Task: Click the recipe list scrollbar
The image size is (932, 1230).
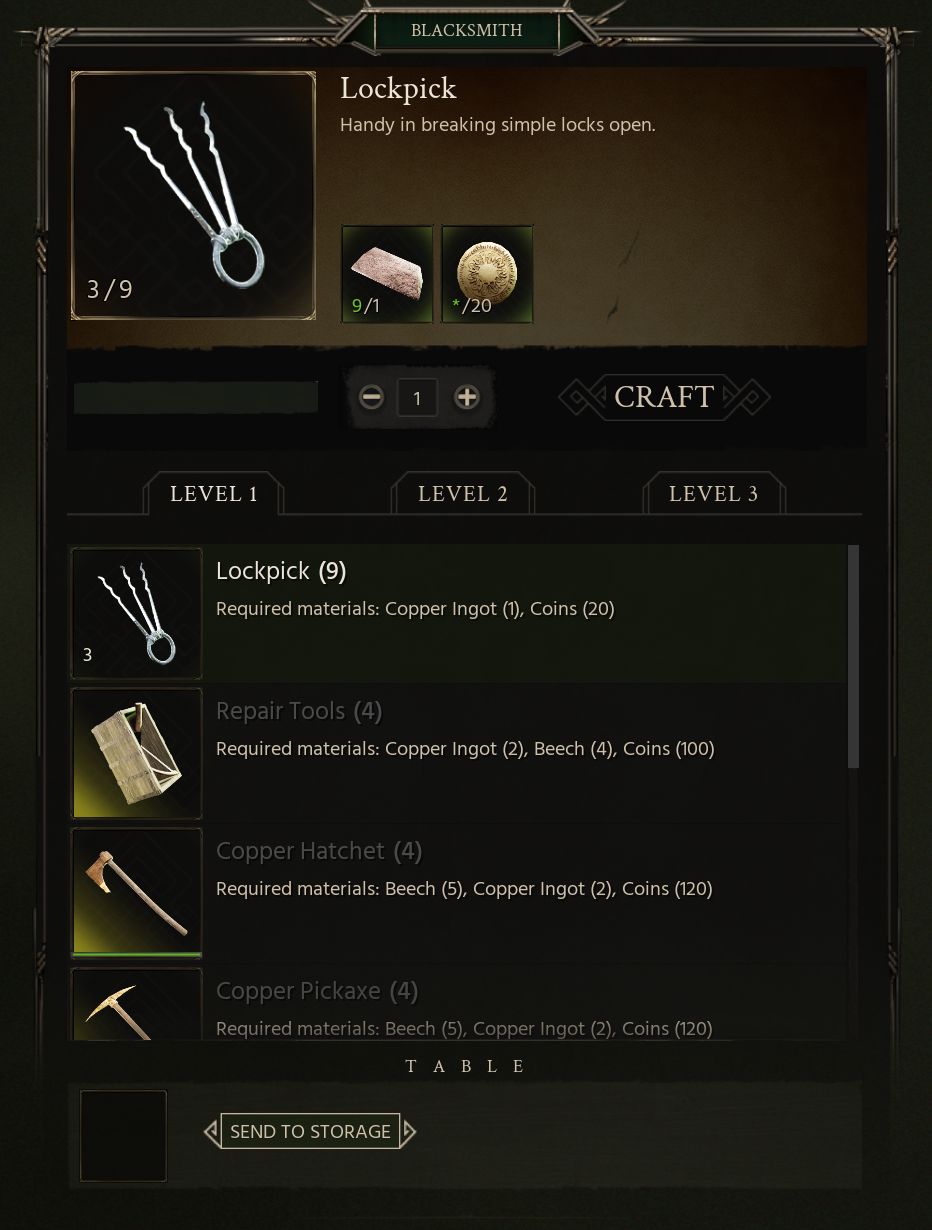Action: 853,656
